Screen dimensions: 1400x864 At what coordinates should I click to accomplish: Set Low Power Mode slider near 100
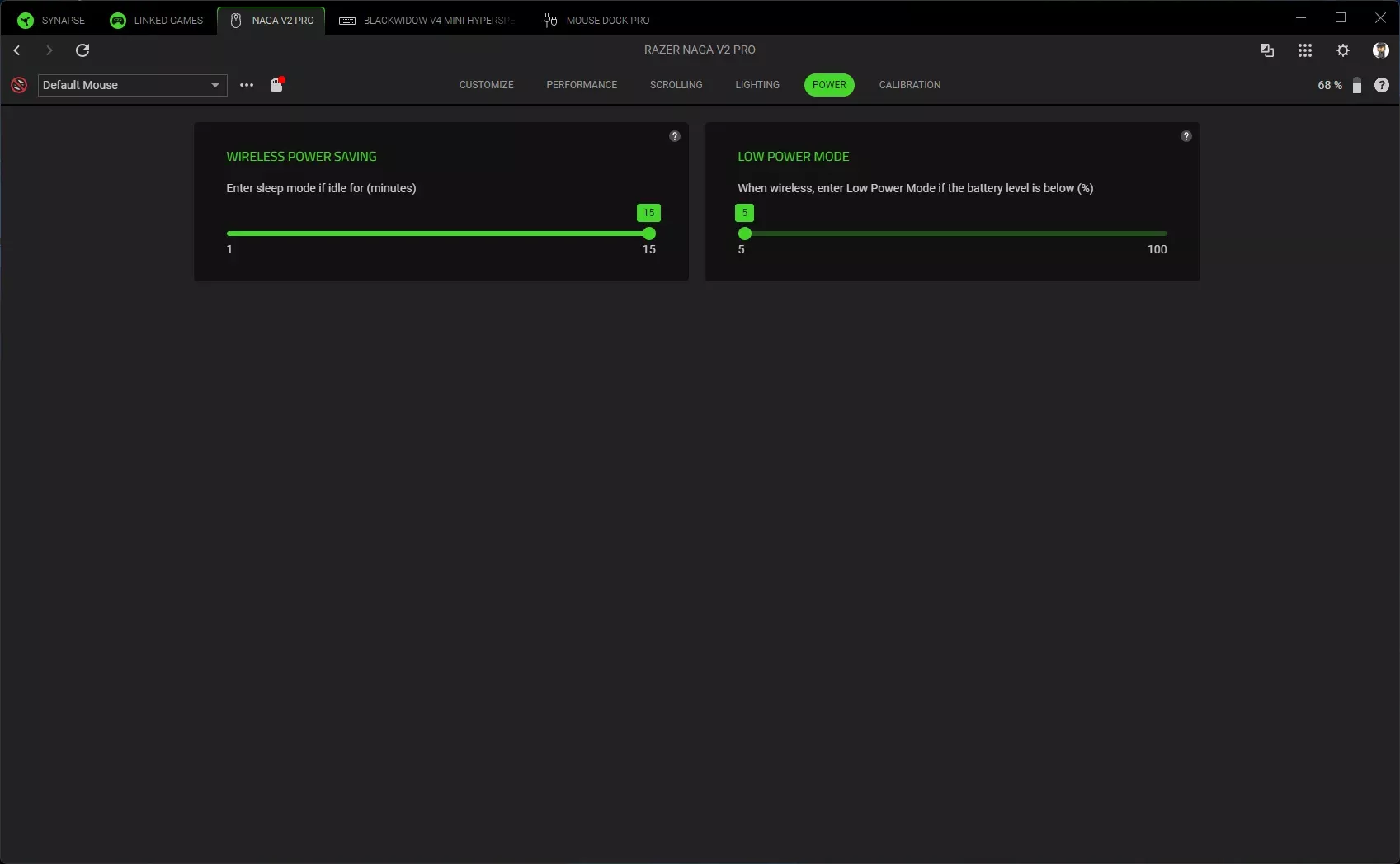coord(1164,234)
